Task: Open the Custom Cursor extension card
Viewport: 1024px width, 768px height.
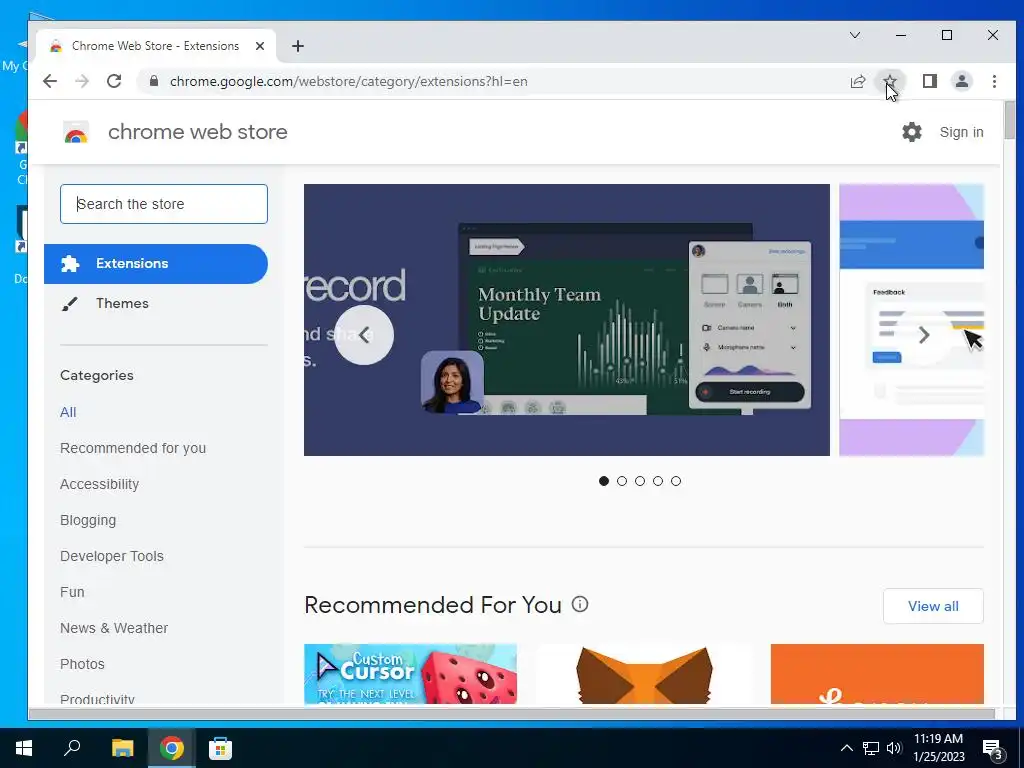Action: (410, 674)
